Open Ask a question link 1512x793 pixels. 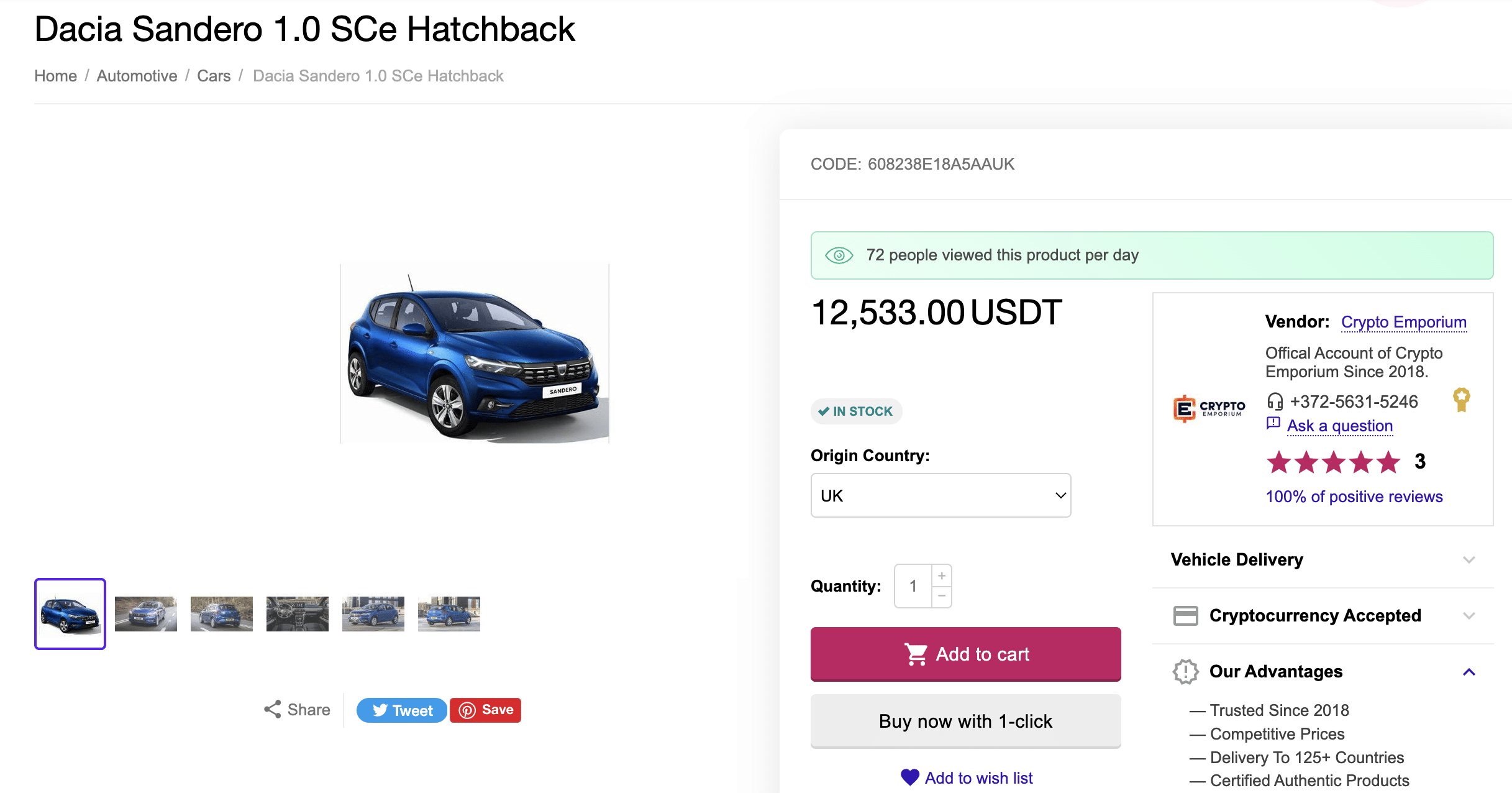click(1340, 426)
